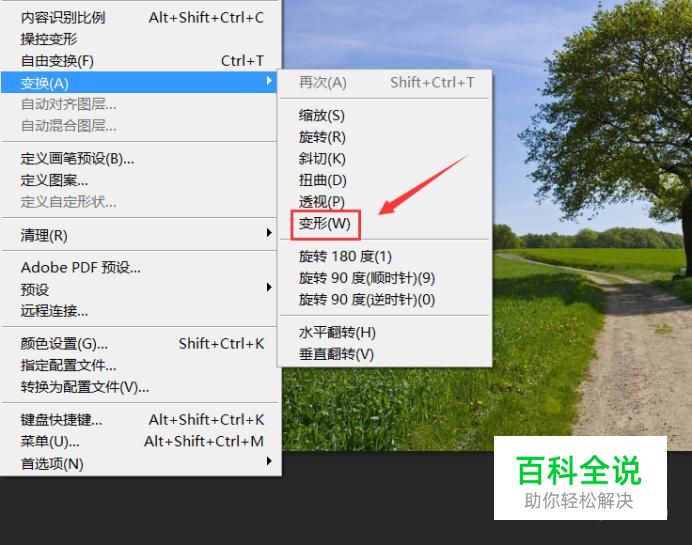Select 远程连接... menu item
The height and width of the screenshot is (545, 692).
coord(140,311)
